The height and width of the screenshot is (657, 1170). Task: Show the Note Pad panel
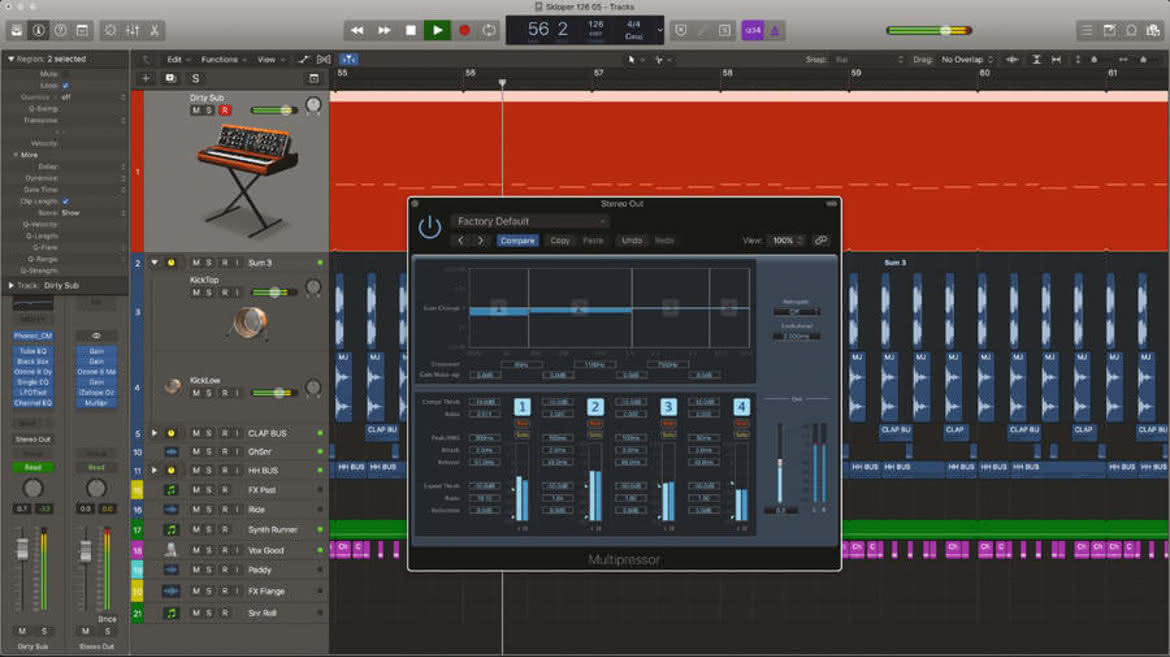click(x=1110, y=31)
